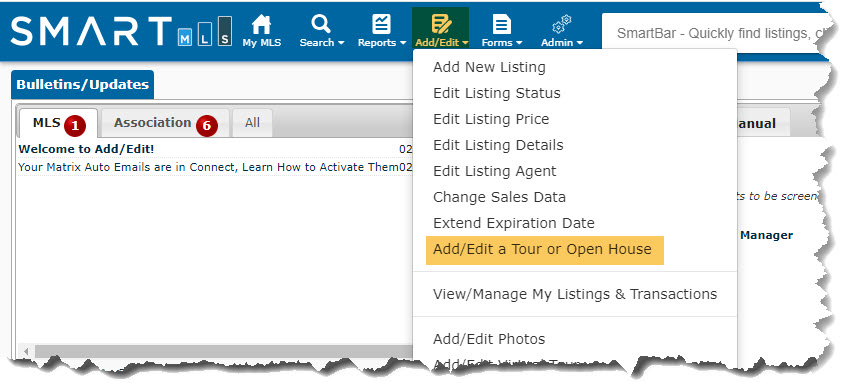Open the Forms document icon
Screen dimensions: 842x383
(x=502, y=25)
